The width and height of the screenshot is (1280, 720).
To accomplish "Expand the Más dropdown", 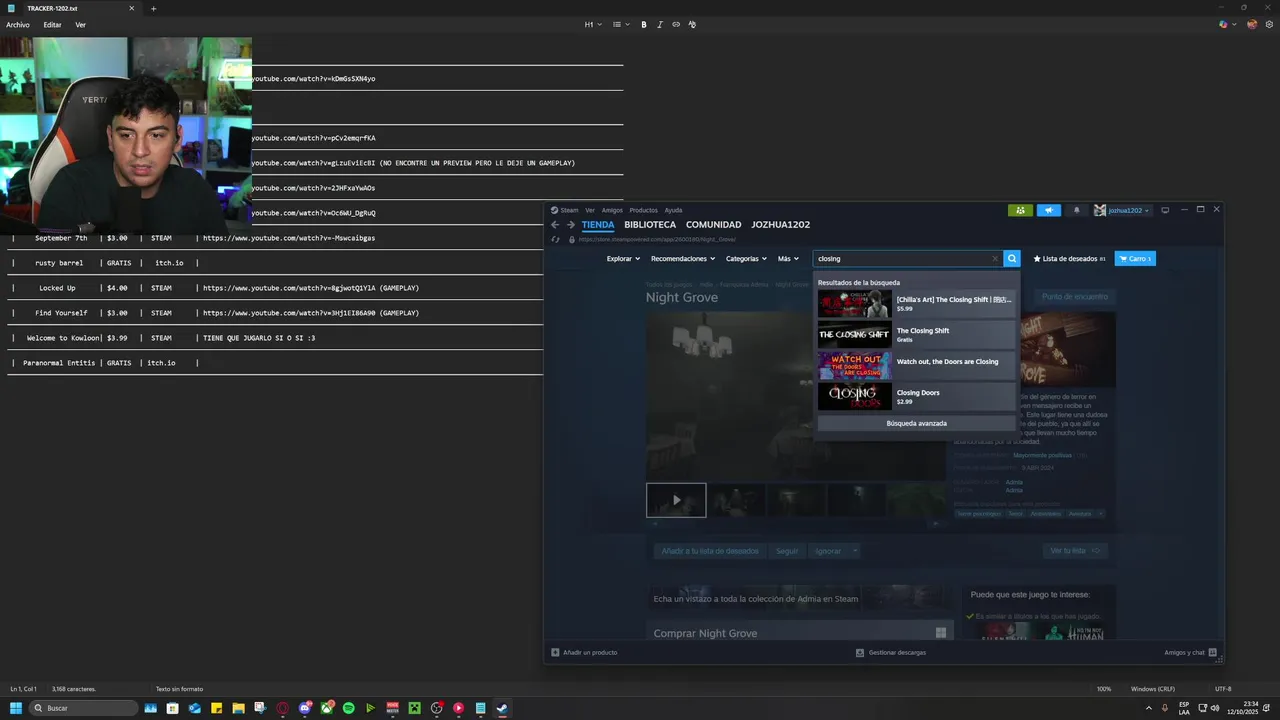I will 789,259.
